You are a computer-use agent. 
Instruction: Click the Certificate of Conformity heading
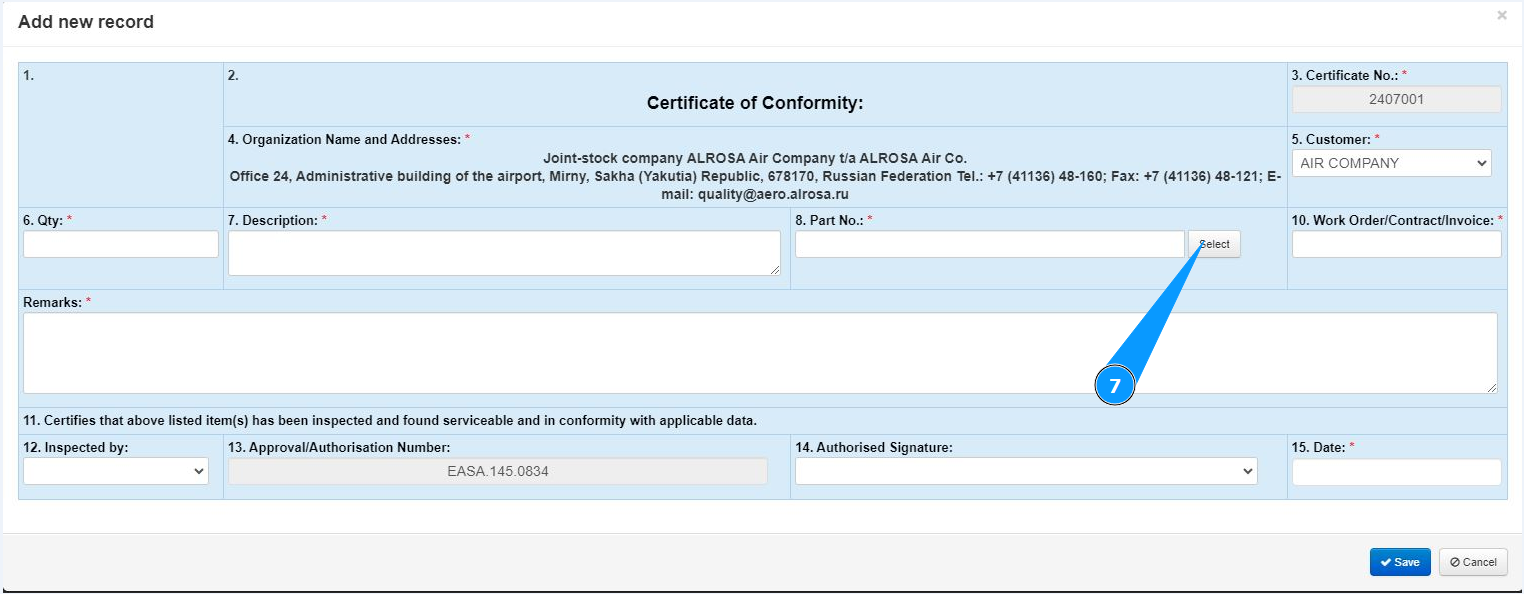point(754,103)
